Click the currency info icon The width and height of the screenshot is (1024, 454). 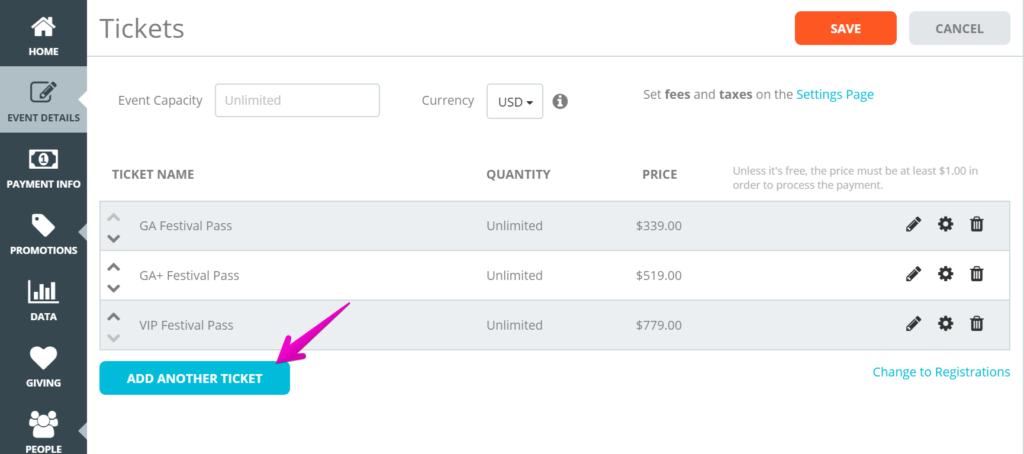pyautogui.click(x=560, y=101)
